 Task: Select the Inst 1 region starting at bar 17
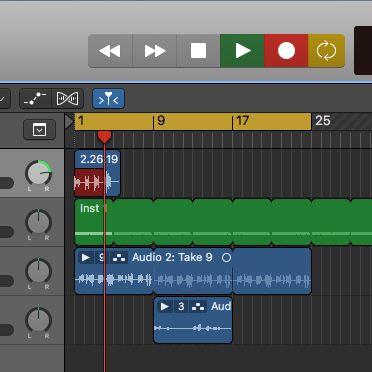[x=252, y=222]
